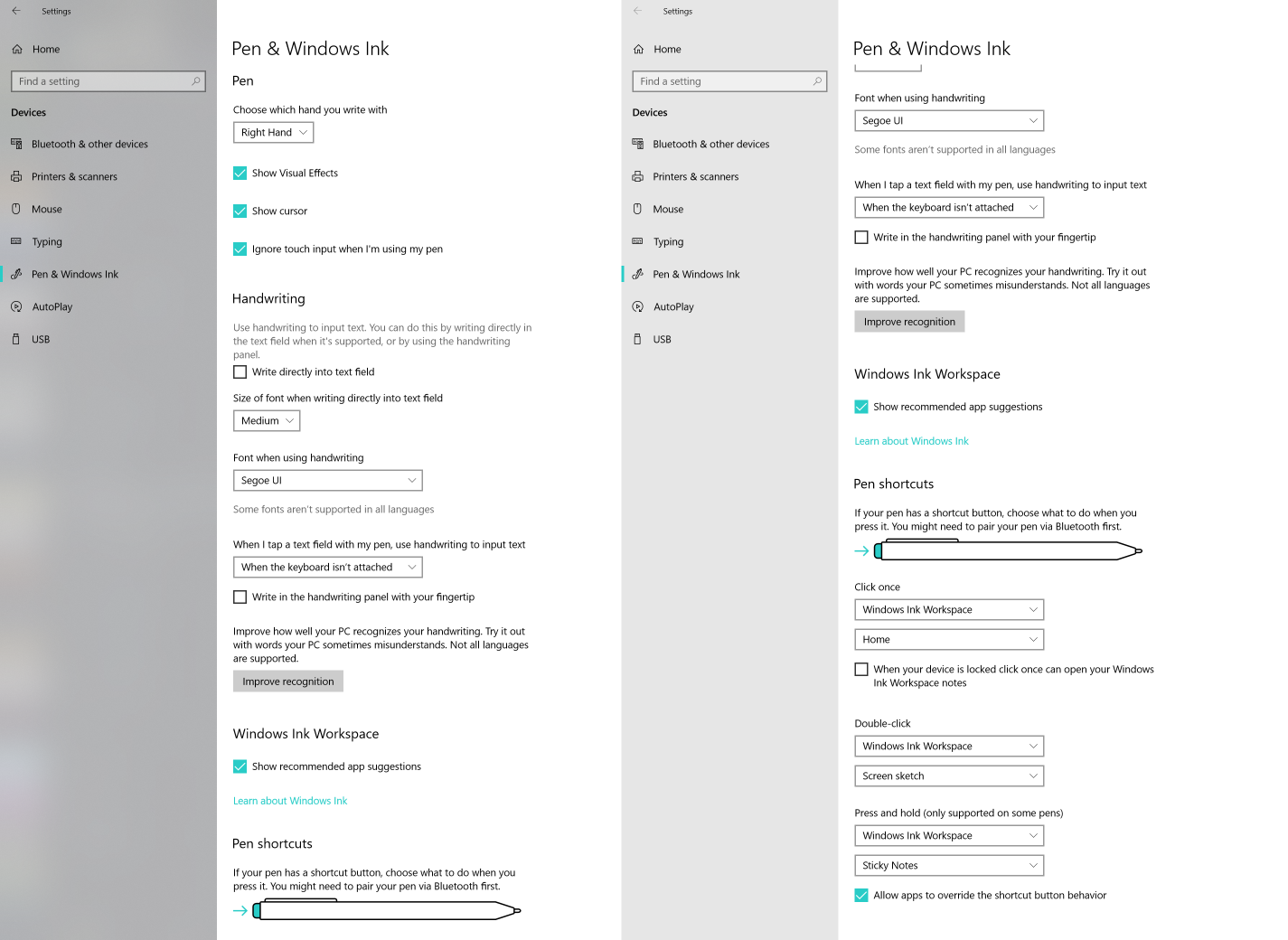Focus Find a setting field in left window

pos(108,81)
